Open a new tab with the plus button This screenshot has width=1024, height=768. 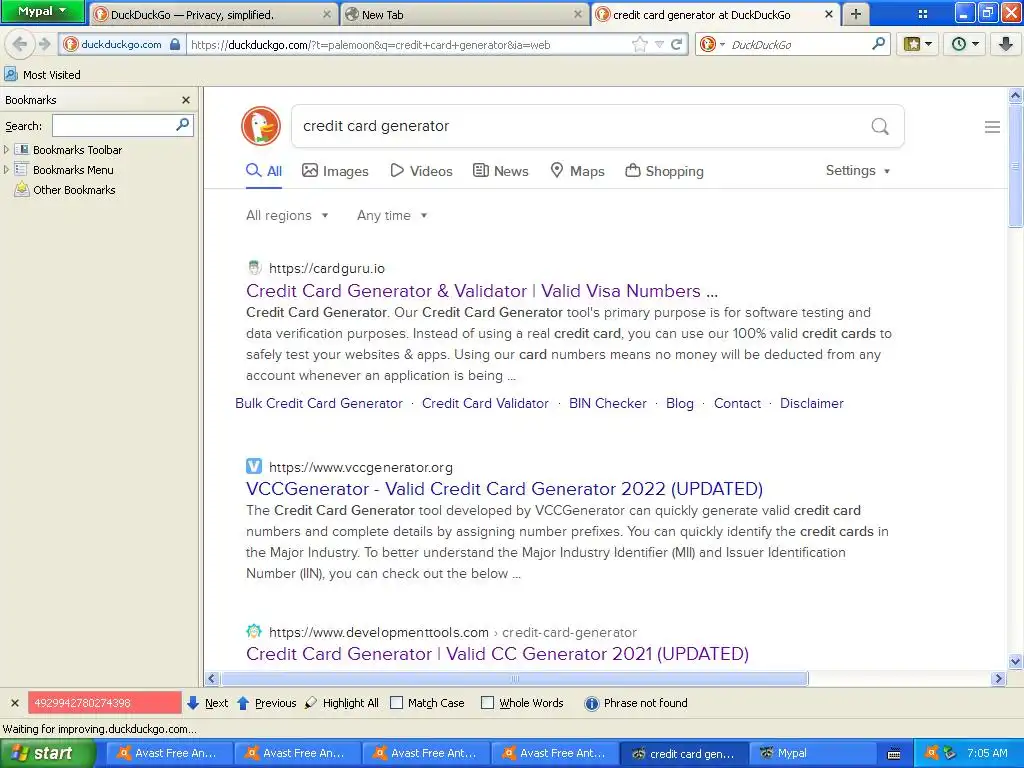tap(856, 14)
